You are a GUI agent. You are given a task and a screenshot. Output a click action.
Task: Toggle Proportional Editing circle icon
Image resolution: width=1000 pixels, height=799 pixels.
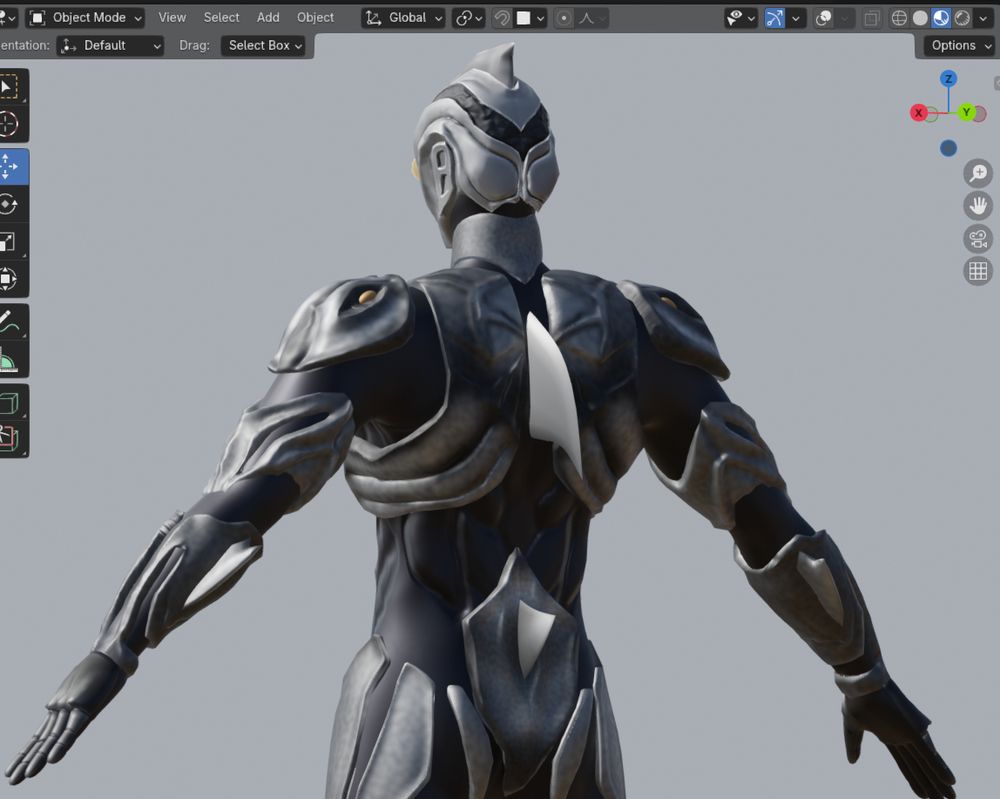click(x=564, y=18)
